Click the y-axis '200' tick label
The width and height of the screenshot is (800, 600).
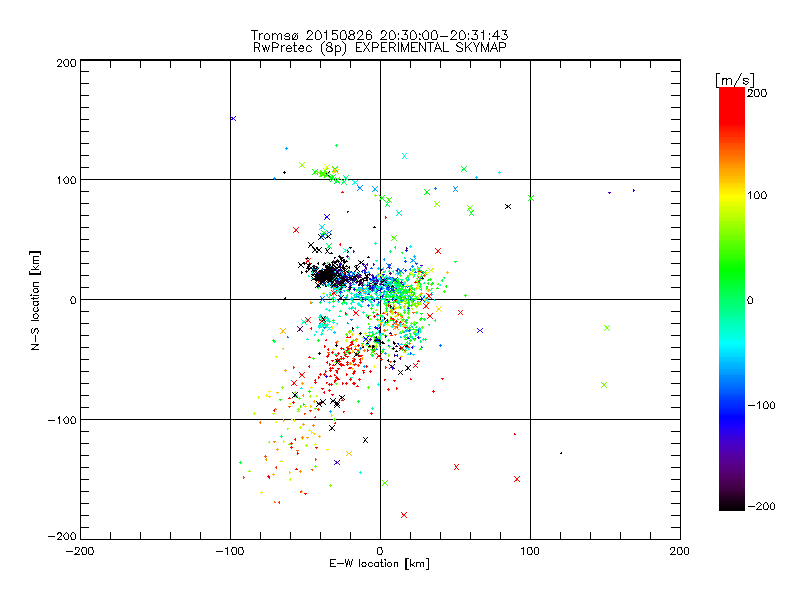tap(66, 63)
